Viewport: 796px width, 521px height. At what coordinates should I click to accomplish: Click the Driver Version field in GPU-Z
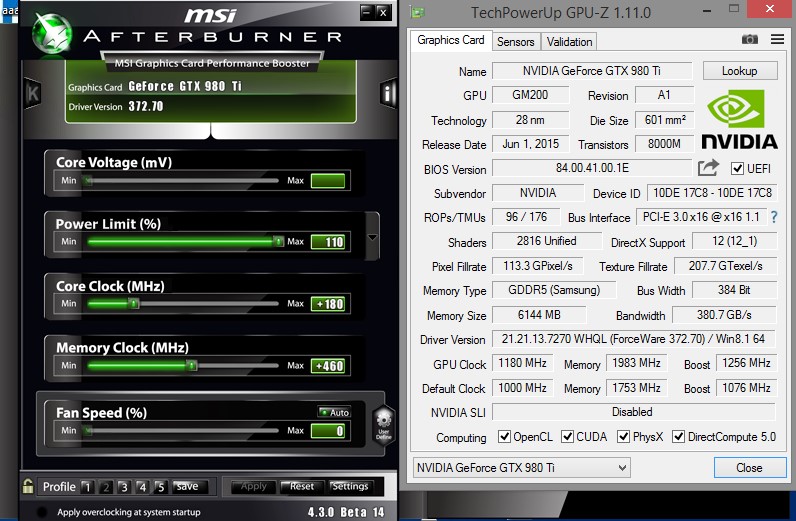tap(634, 339)
